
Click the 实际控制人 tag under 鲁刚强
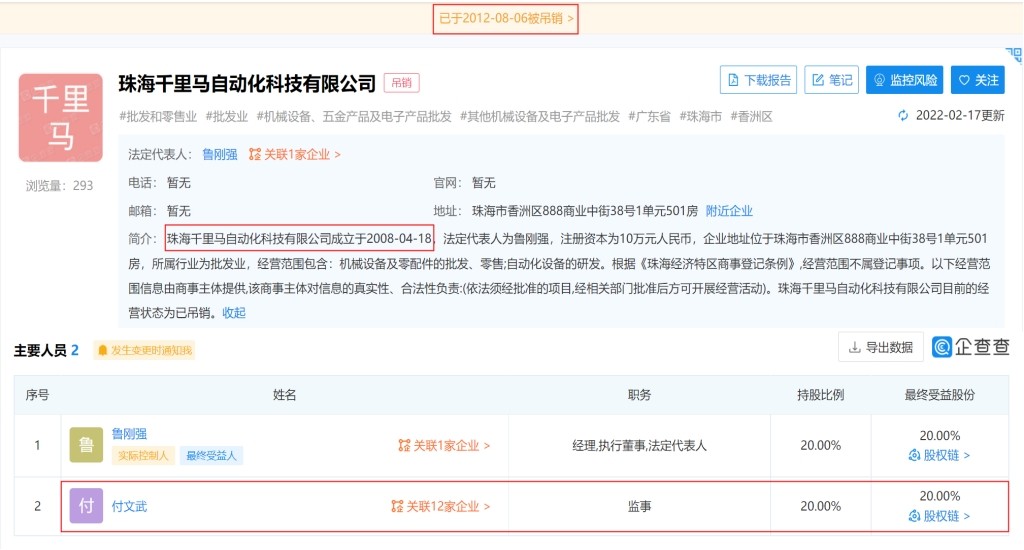tap(143, 455)
